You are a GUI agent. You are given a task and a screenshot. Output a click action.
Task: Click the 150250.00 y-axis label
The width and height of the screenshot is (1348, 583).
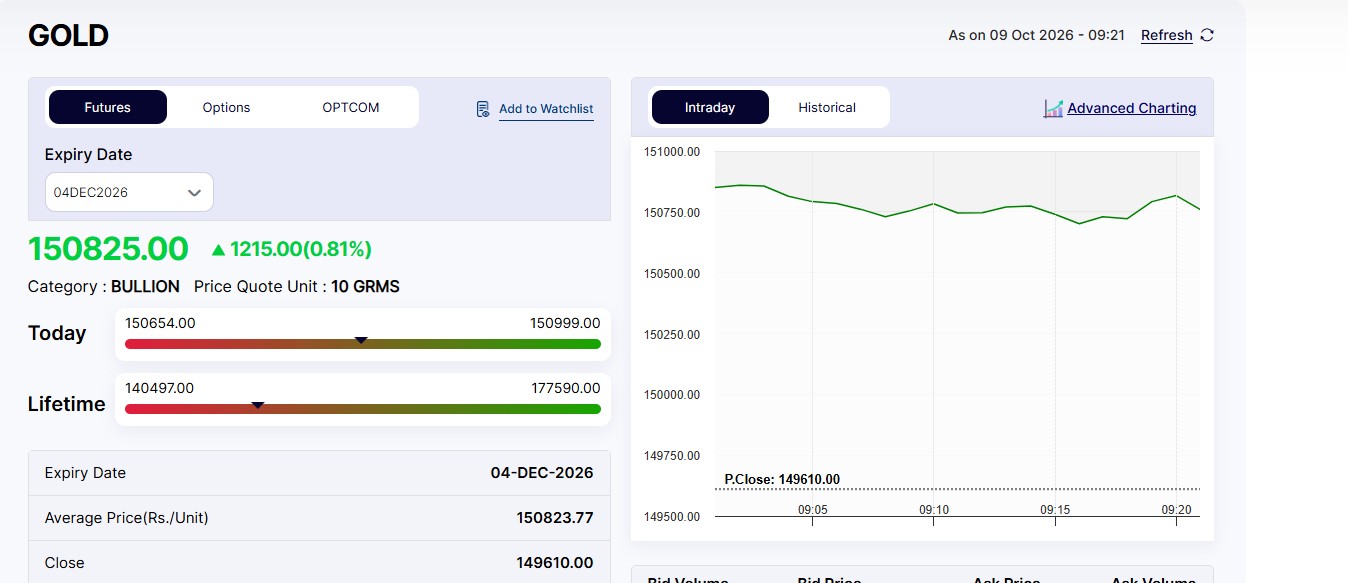672,334
